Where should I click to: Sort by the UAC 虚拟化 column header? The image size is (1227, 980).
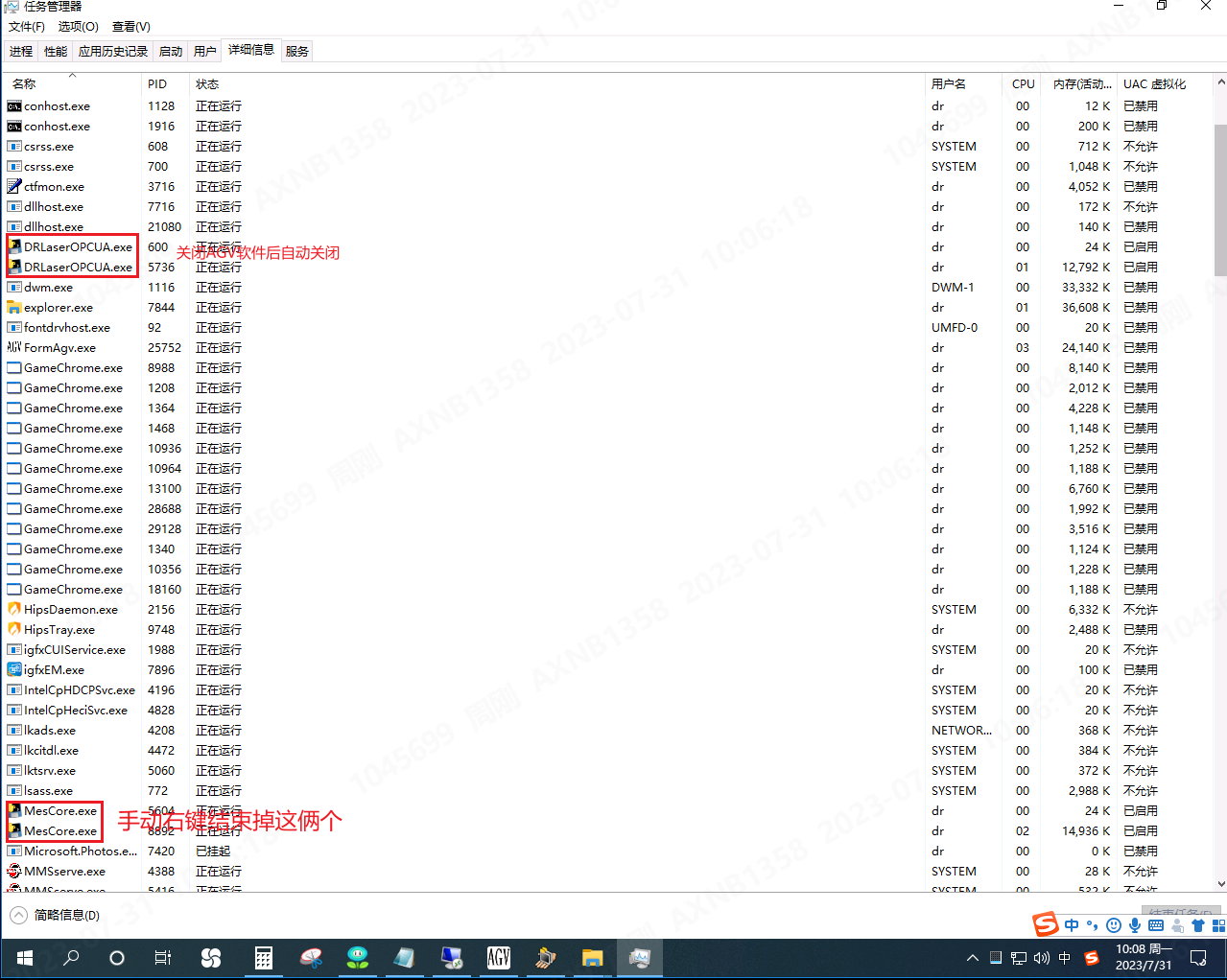point(1165,83)
